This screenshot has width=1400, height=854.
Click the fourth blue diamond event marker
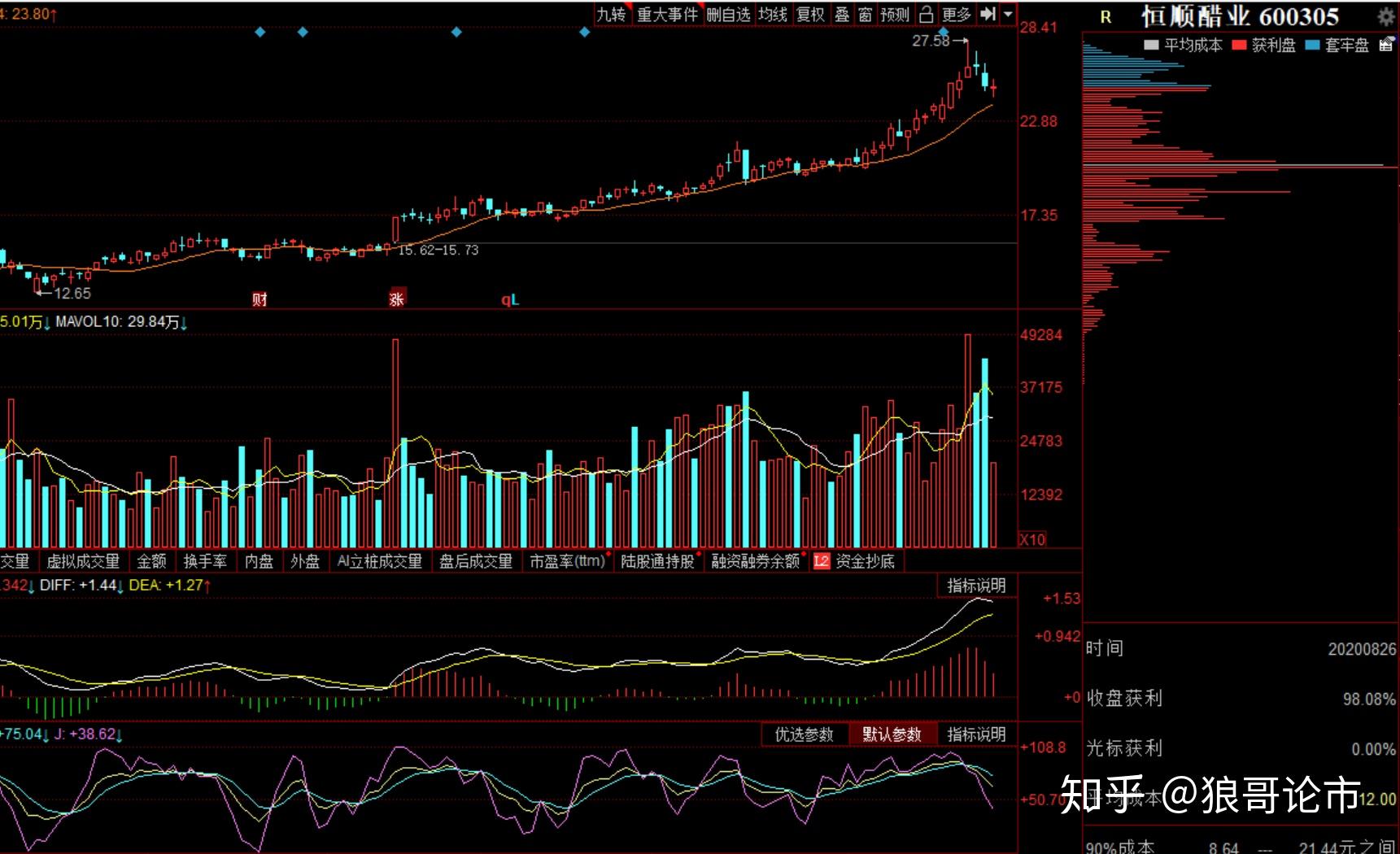click(585, 32)
